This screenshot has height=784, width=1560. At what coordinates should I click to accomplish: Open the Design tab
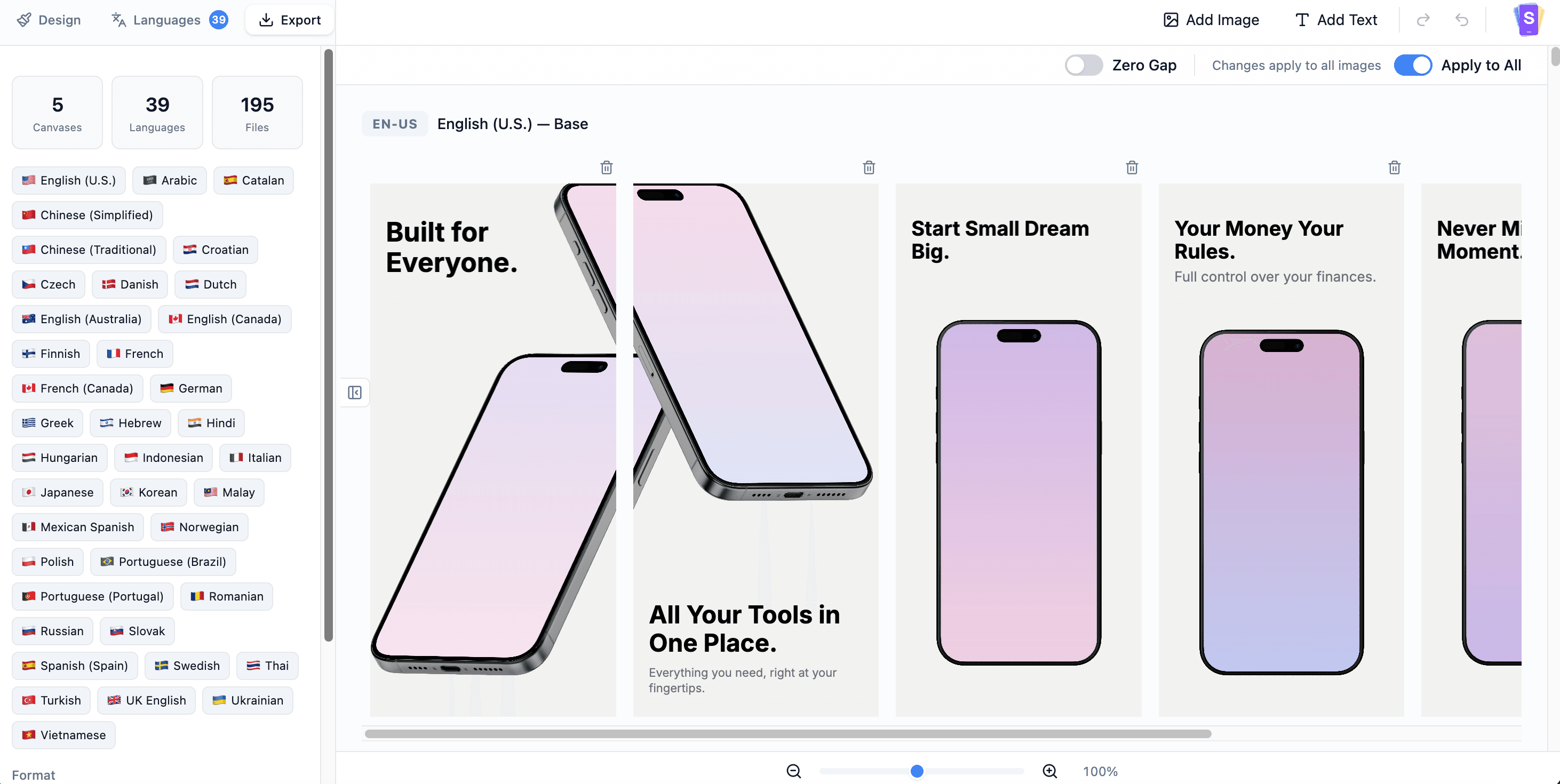pos(49,20)
